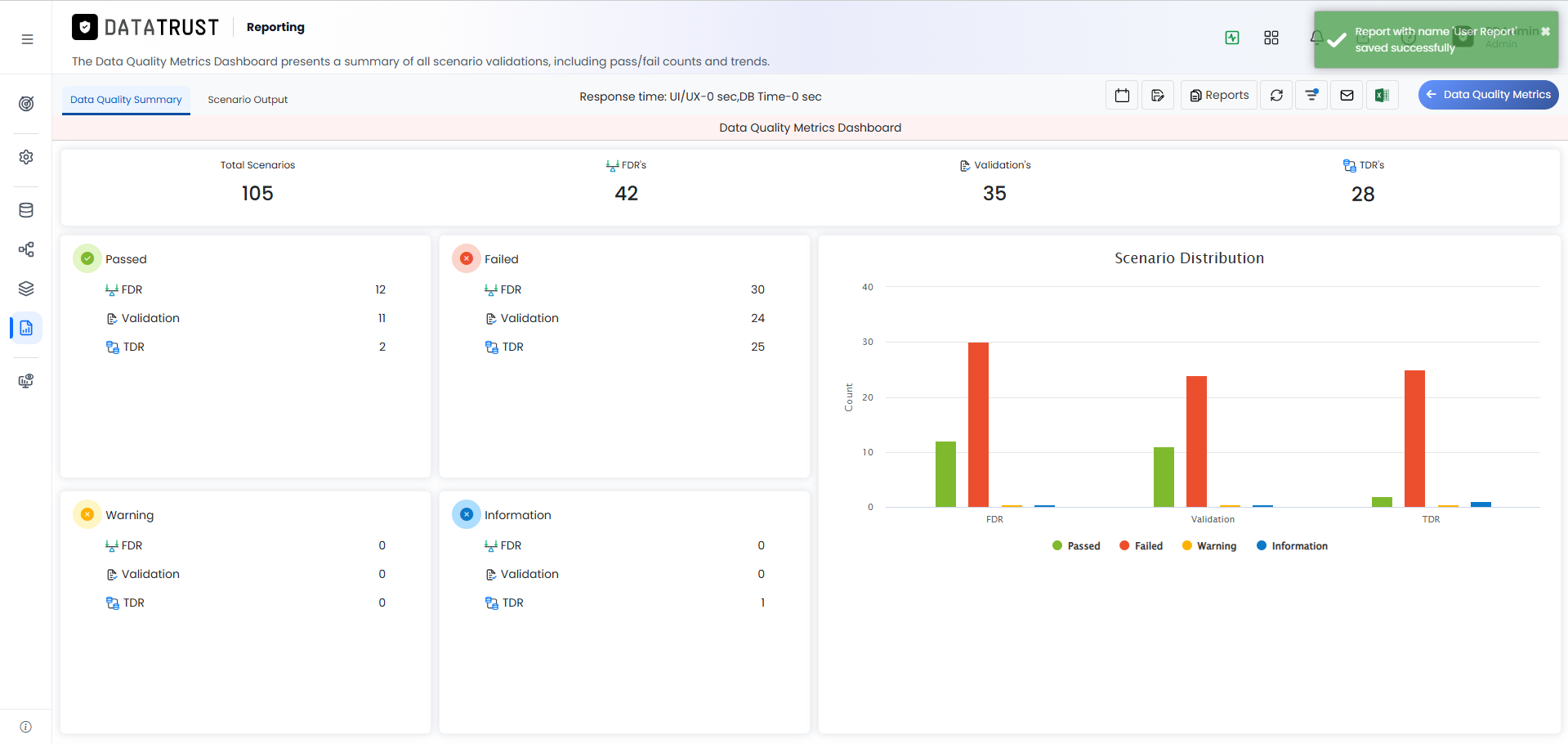This screenshot has height=744, width=1568.
Task: Click the blue Information bar for TDR
Action: pyautogui.click(x=1481, y=504)
